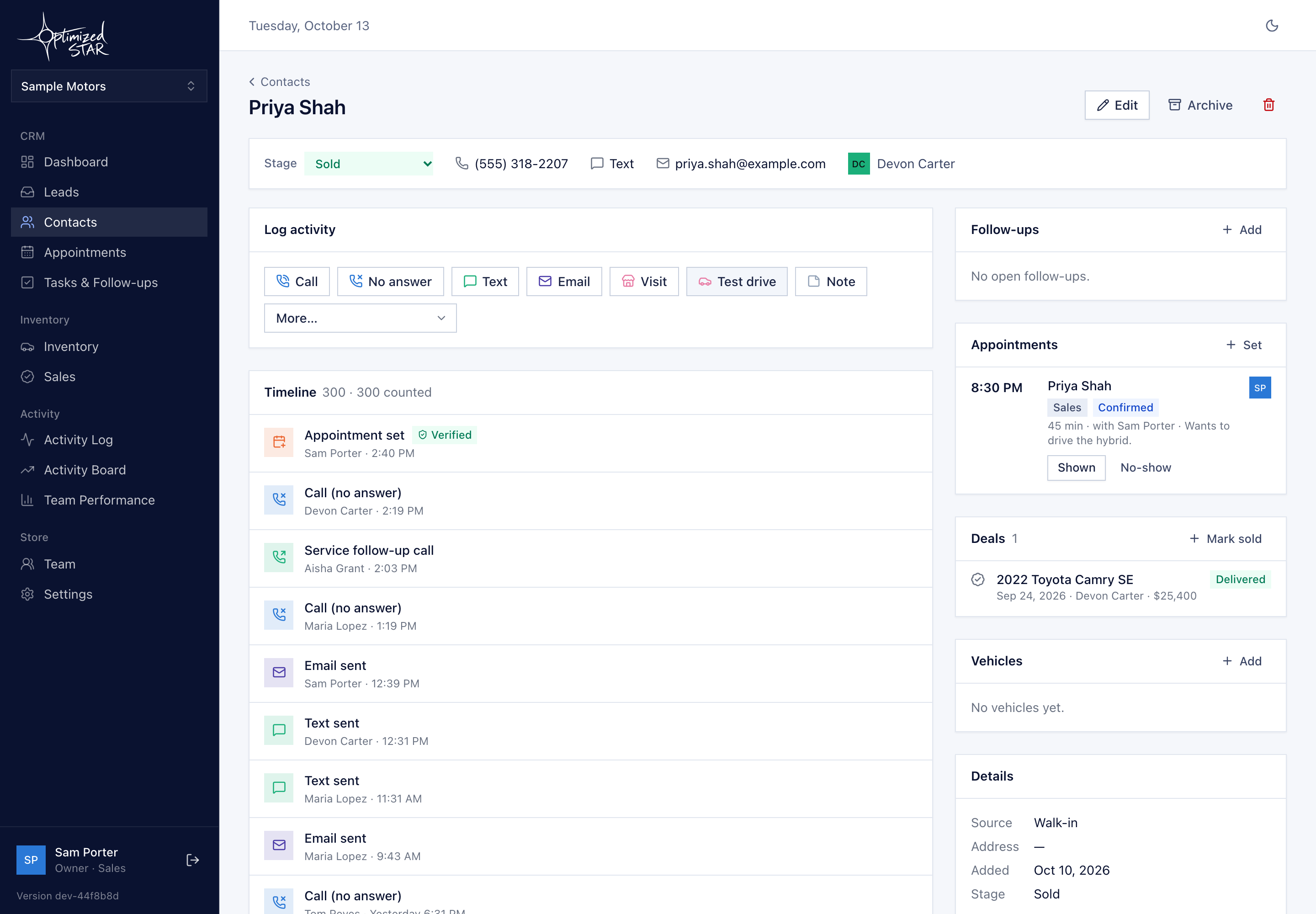Click Mark sold in Deals
Screen dimensions: 1316x914
[1226, 538]
